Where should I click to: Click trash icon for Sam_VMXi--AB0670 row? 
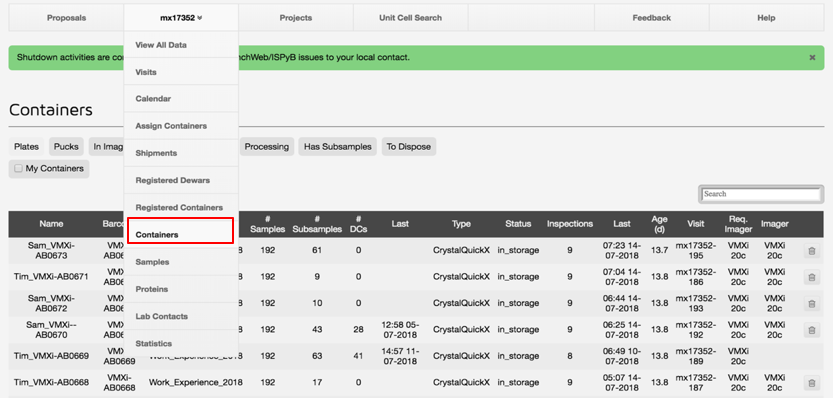coord(811,330)
